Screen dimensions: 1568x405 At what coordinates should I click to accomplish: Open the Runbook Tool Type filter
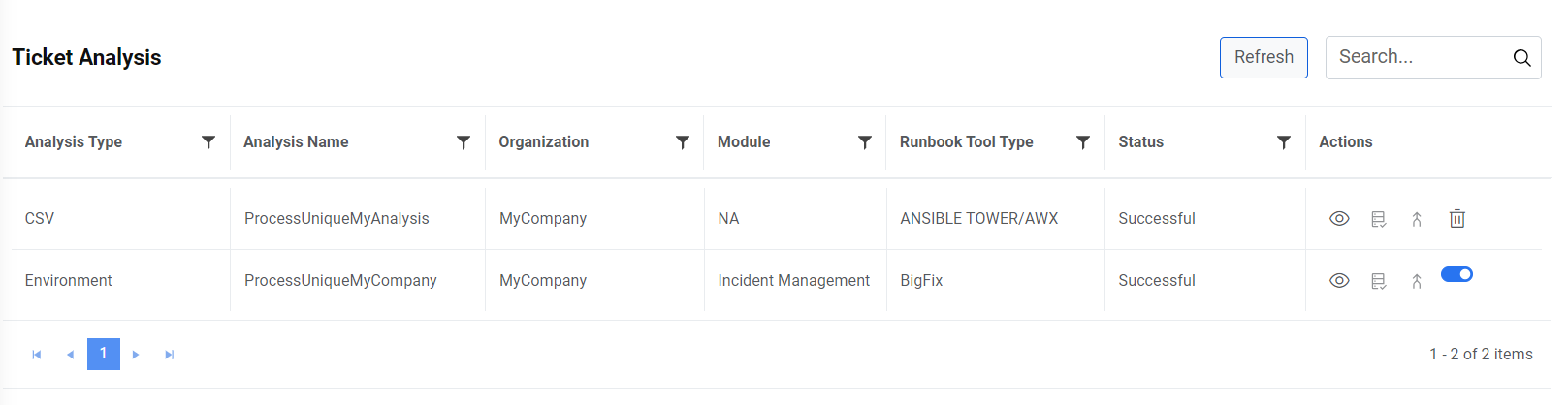tap(1083, 142)
